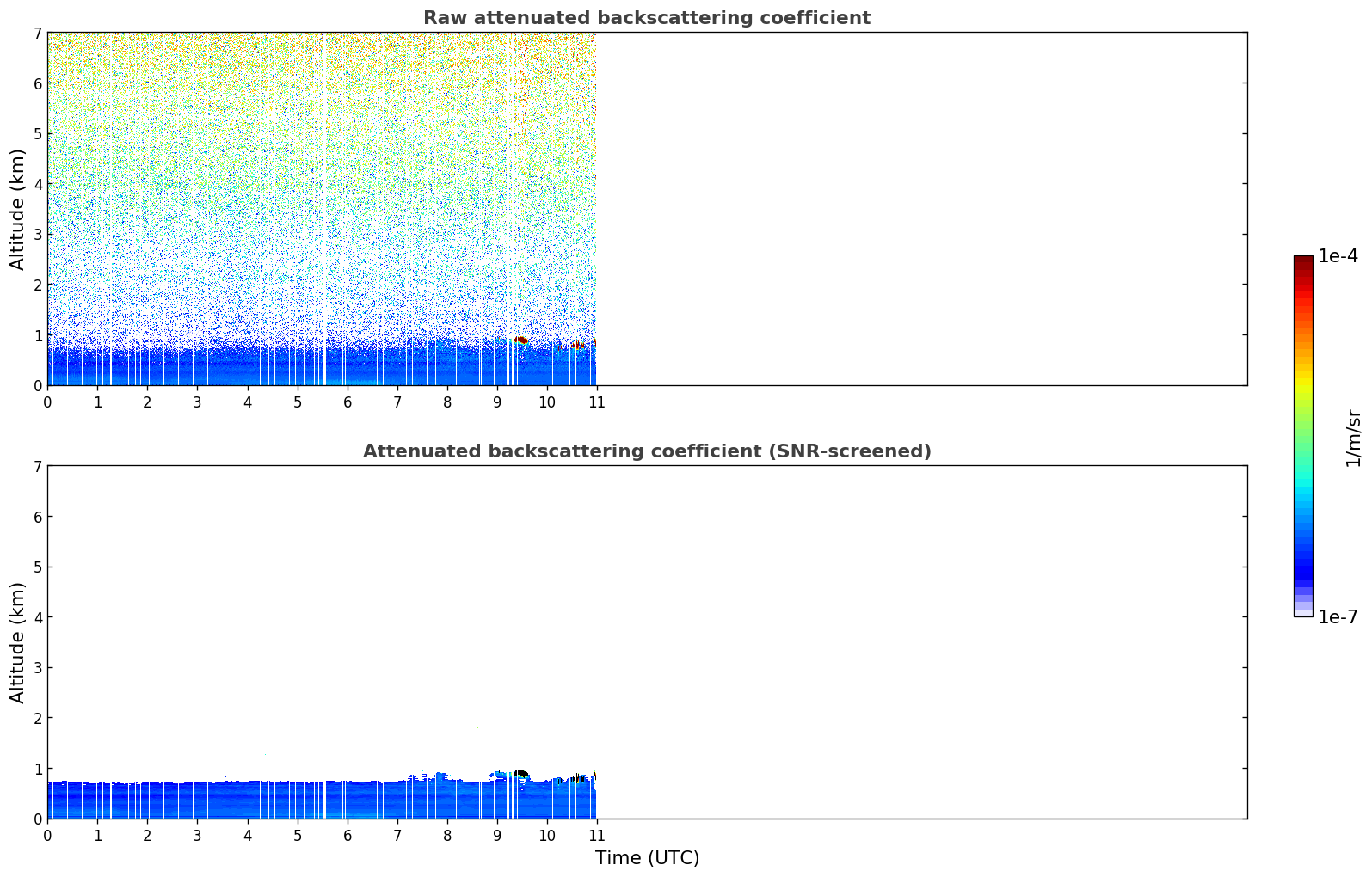Click the colorbar's "1e-4" maximum label
The width and height of the screenshot is (1372, 877).
(x=1338, y=256)
